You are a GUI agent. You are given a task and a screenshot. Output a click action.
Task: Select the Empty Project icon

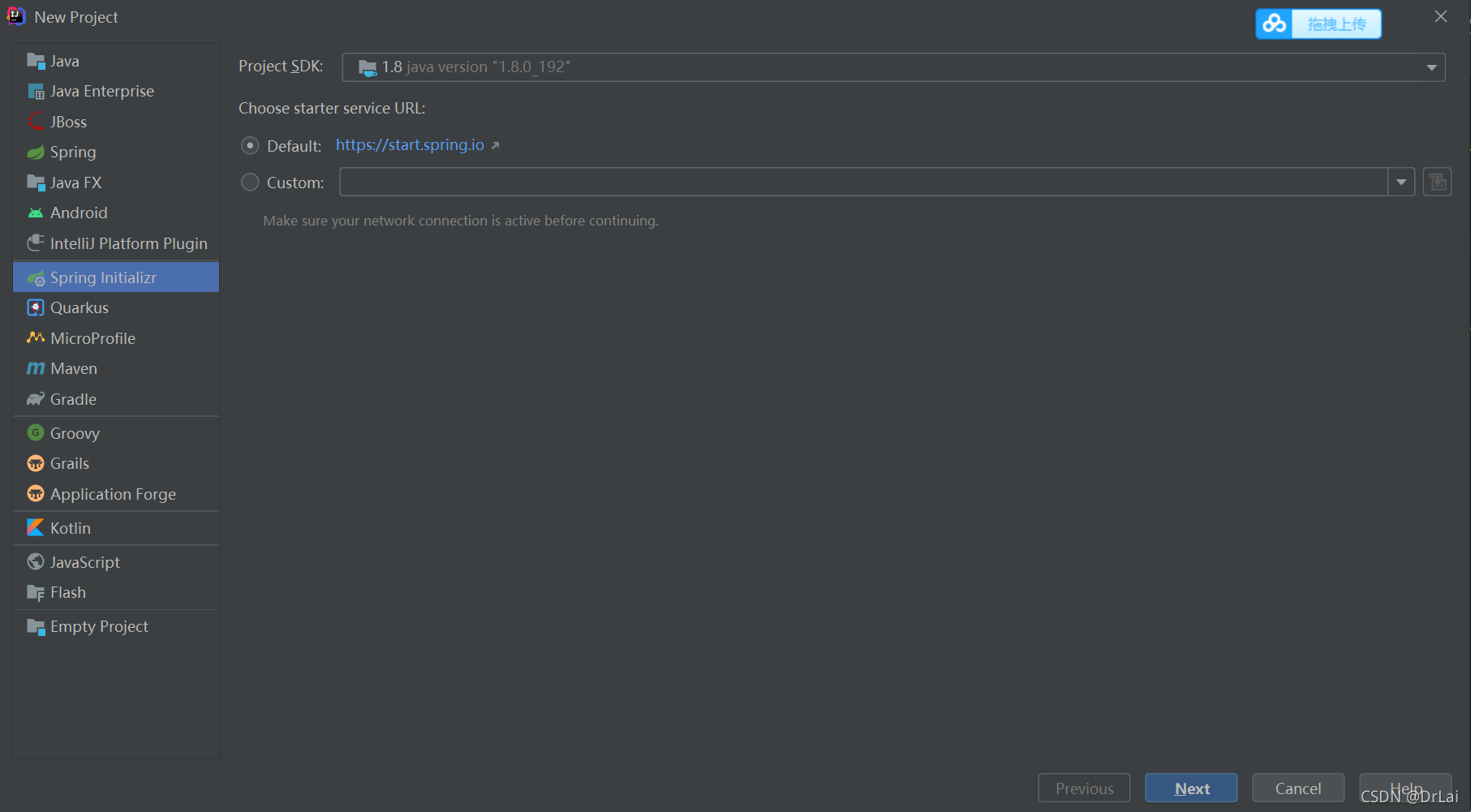36,626
